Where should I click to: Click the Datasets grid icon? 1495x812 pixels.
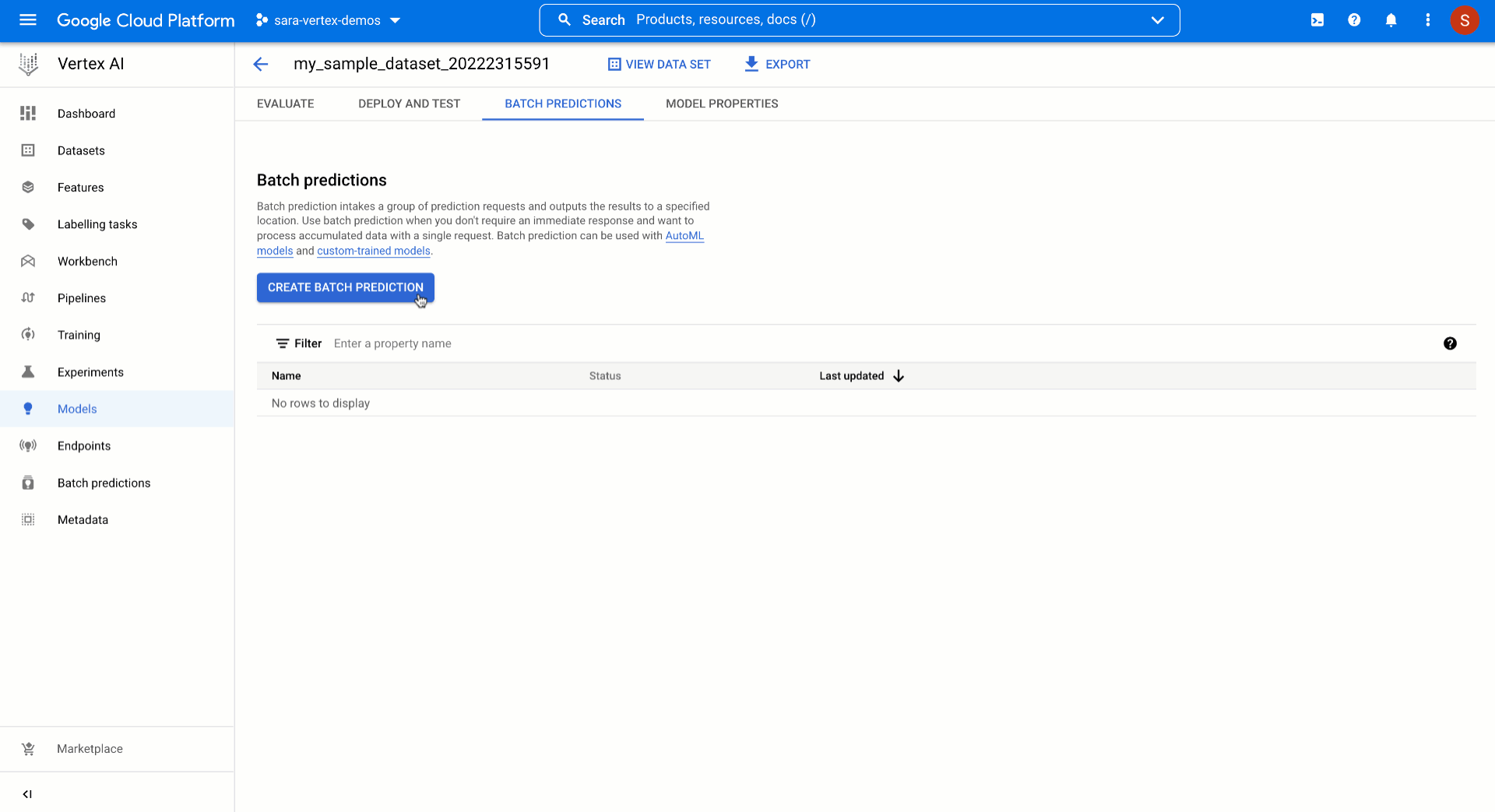pos(28,150)
